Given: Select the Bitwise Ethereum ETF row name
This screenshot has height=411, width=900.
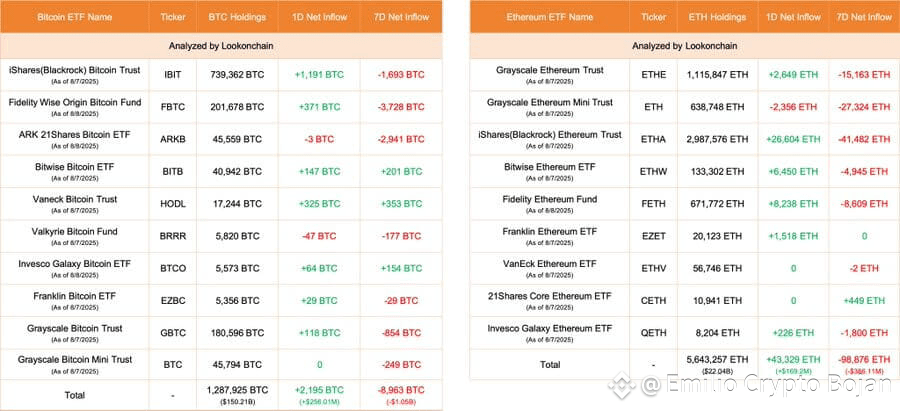Looking at the screenshot, I should click(549, 166).
